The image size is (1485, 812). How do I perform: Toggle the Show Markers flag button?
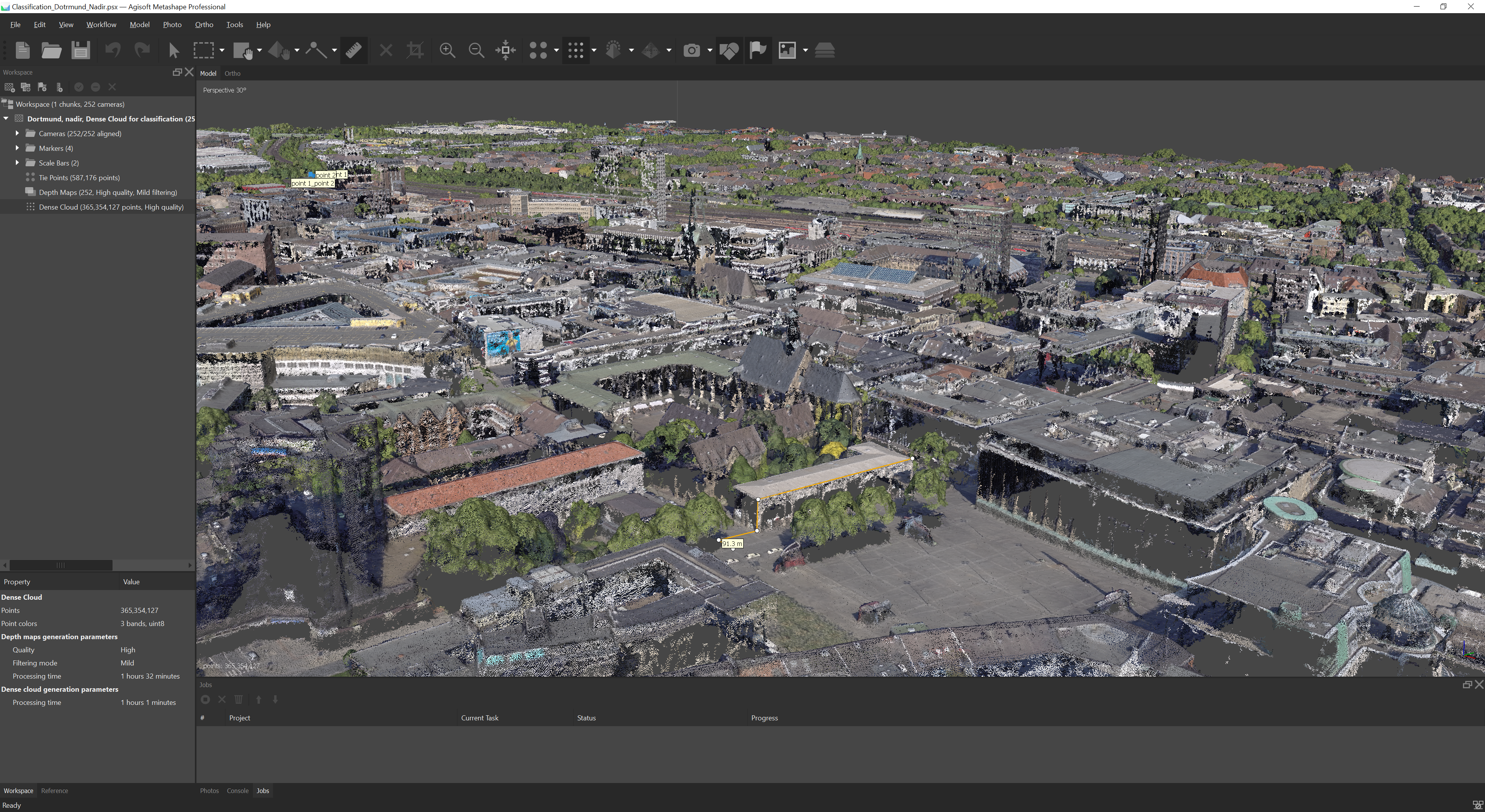[758, 50]
